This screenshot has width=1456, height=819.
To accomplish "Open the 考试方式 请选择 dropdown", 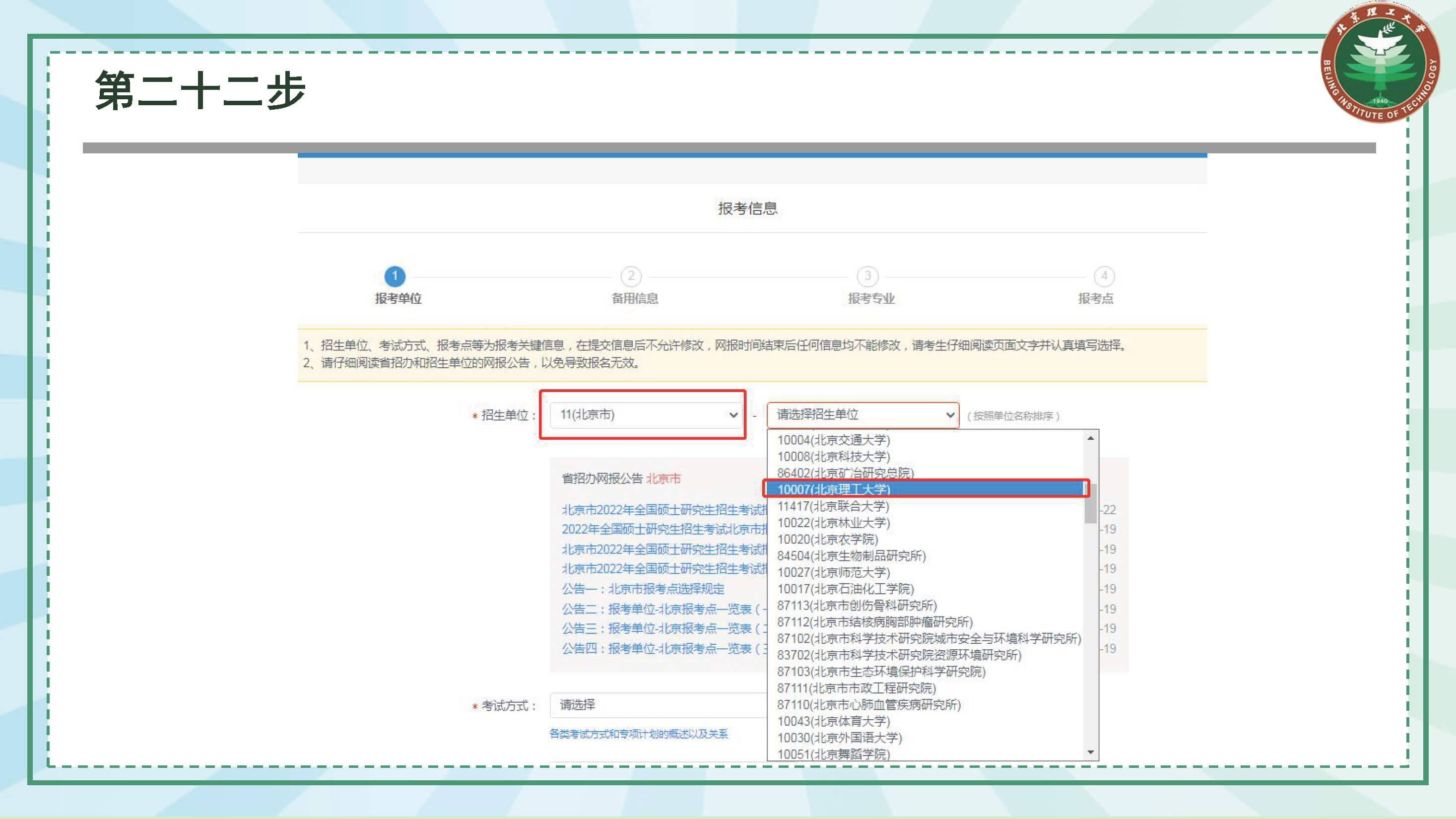I will coord(656,705).
